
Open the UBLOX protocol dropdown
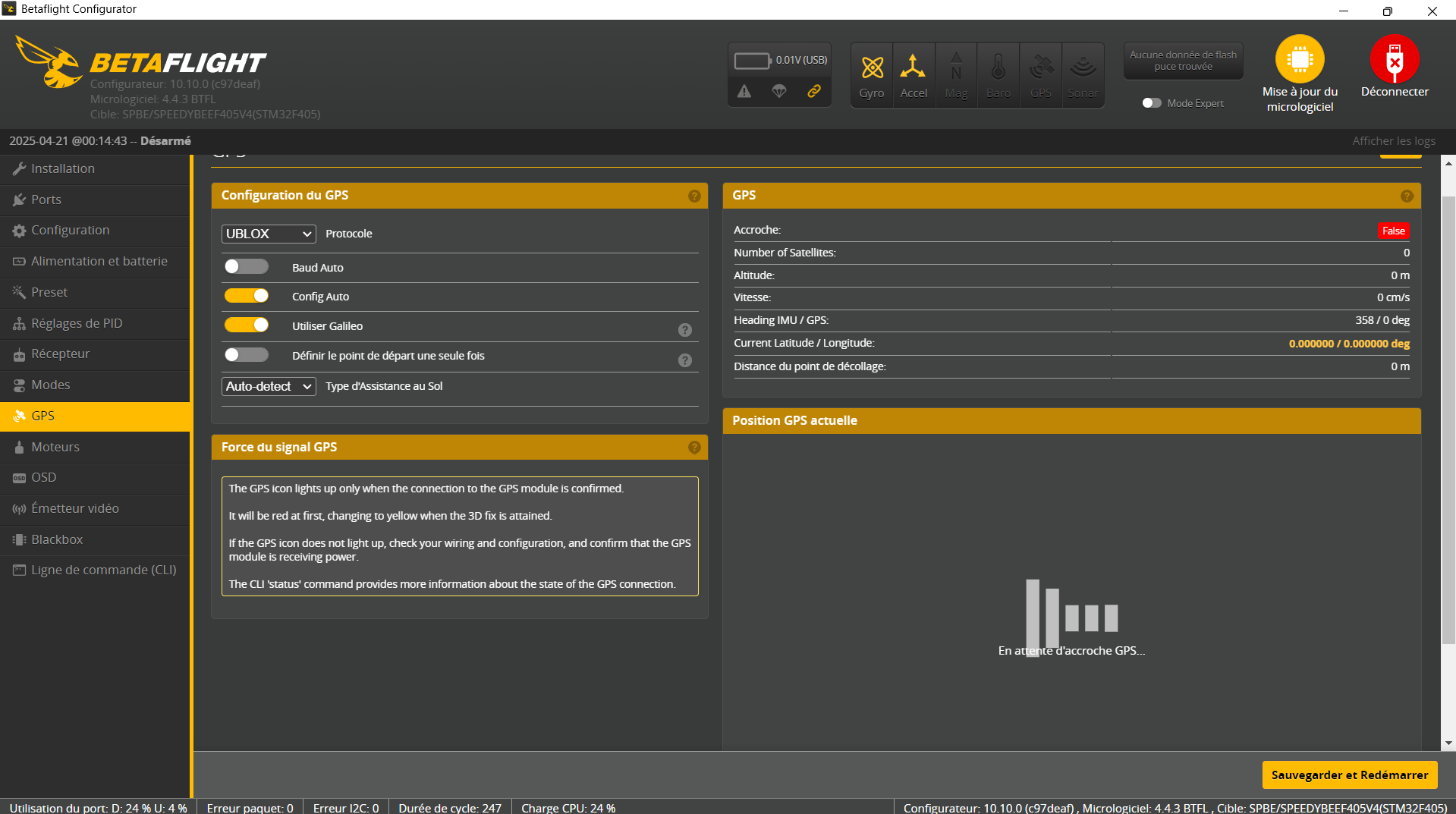pyautogui.click(x=269, y=234)
